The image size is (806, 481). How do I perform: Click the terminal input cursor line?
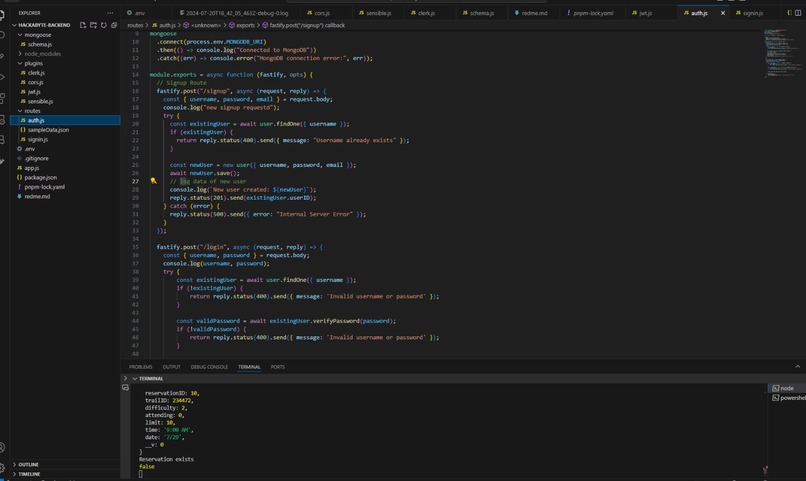140,474
